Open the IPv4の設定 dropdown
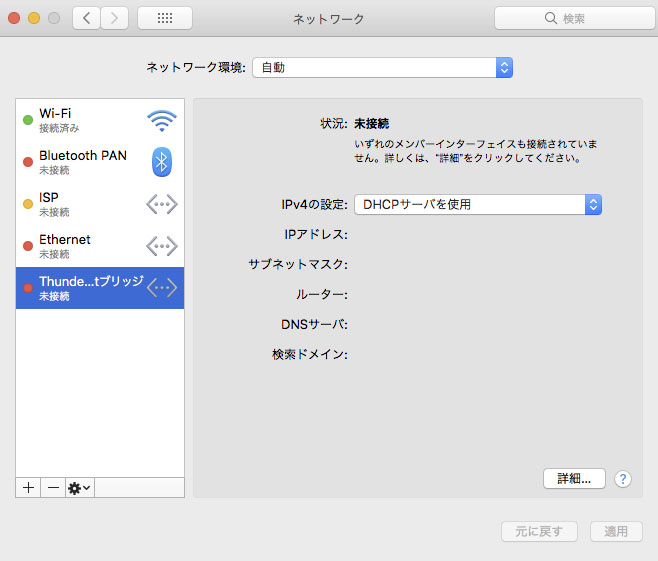 pyautogui.click(x=478, y=204)
